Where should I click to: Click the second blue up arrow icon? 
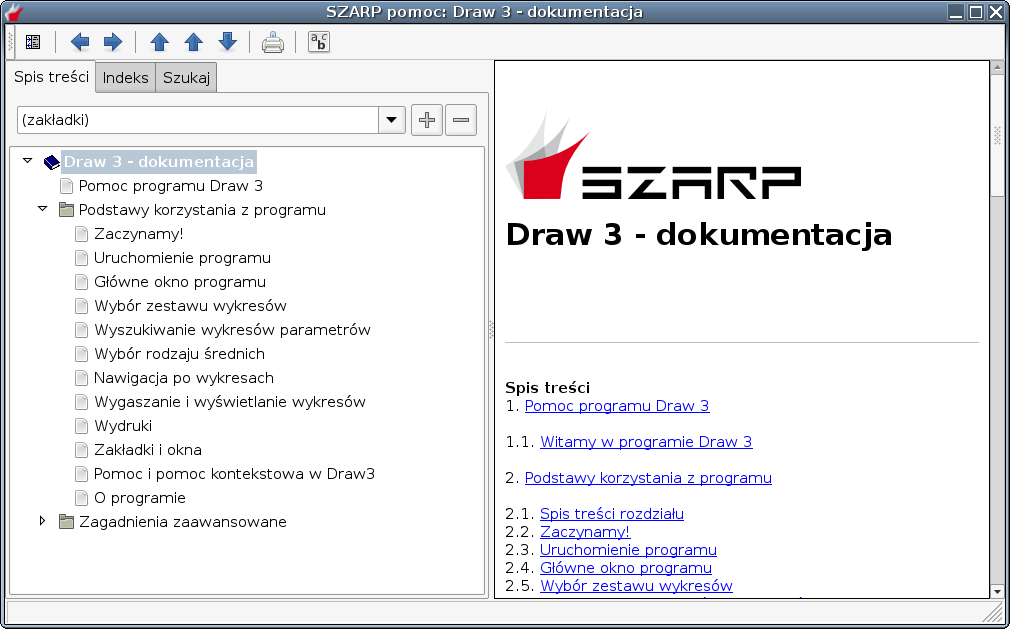coord(194,42)
